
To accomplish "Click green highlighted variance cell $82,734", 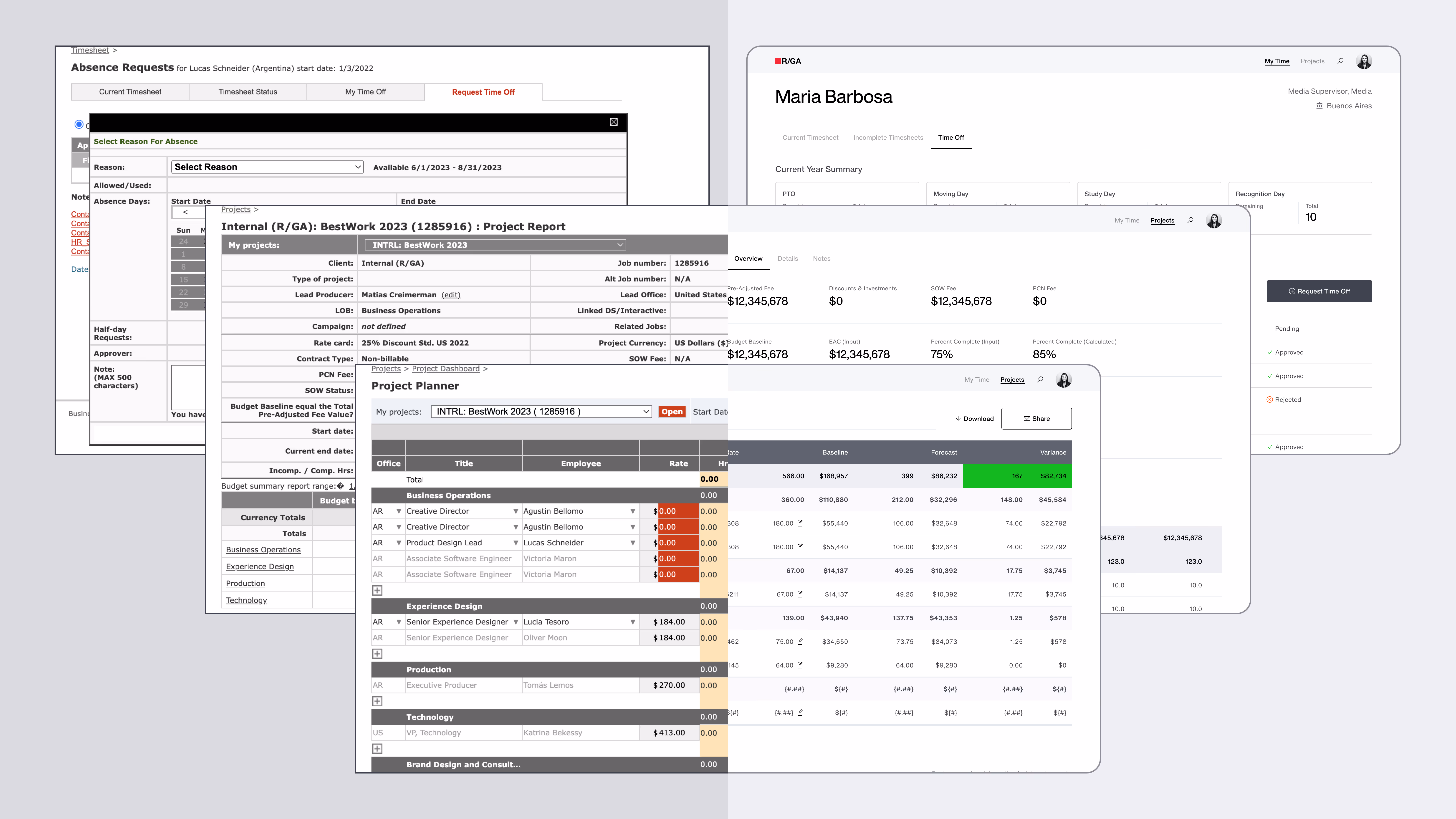I will point(1053,476).
